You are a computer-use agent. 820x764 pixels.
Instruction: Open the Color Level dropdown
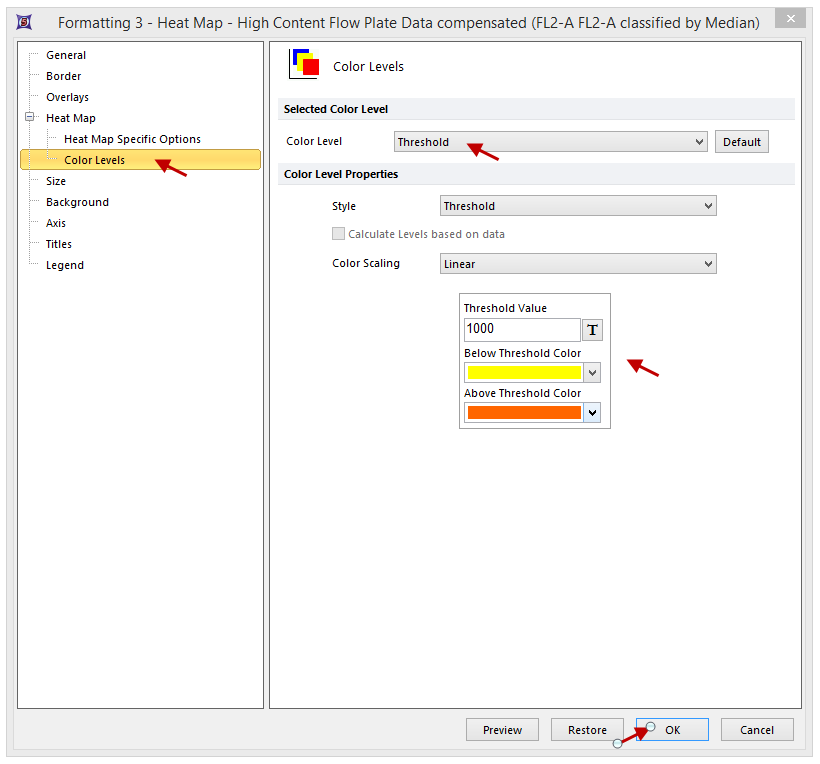point(550,142)
